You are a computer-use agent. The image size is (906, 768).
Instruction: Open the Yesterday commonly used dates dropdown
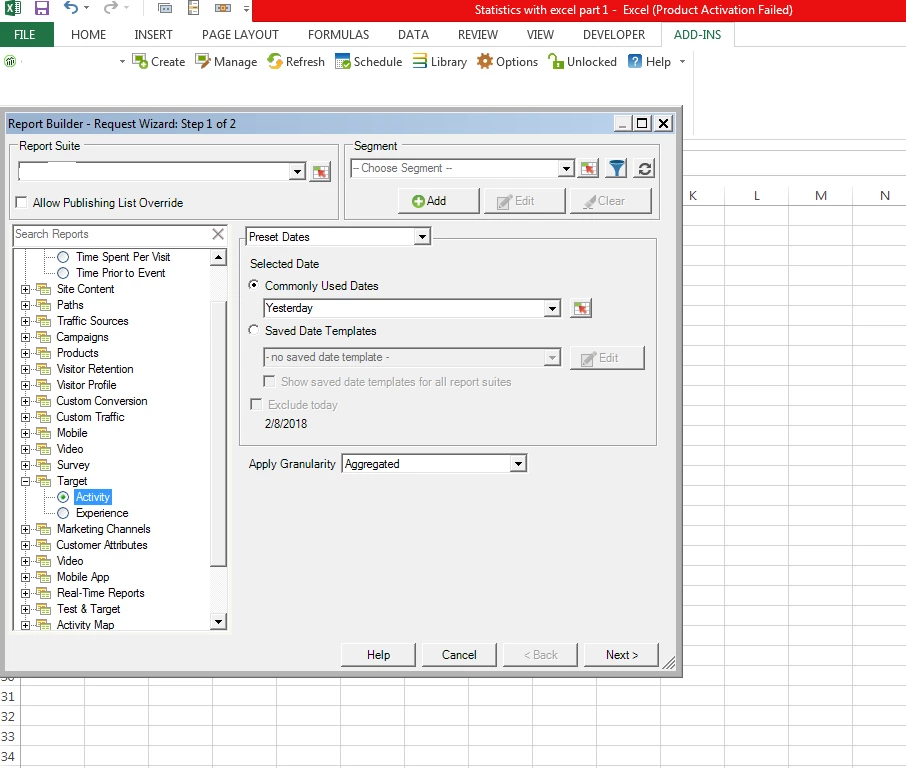552,308
